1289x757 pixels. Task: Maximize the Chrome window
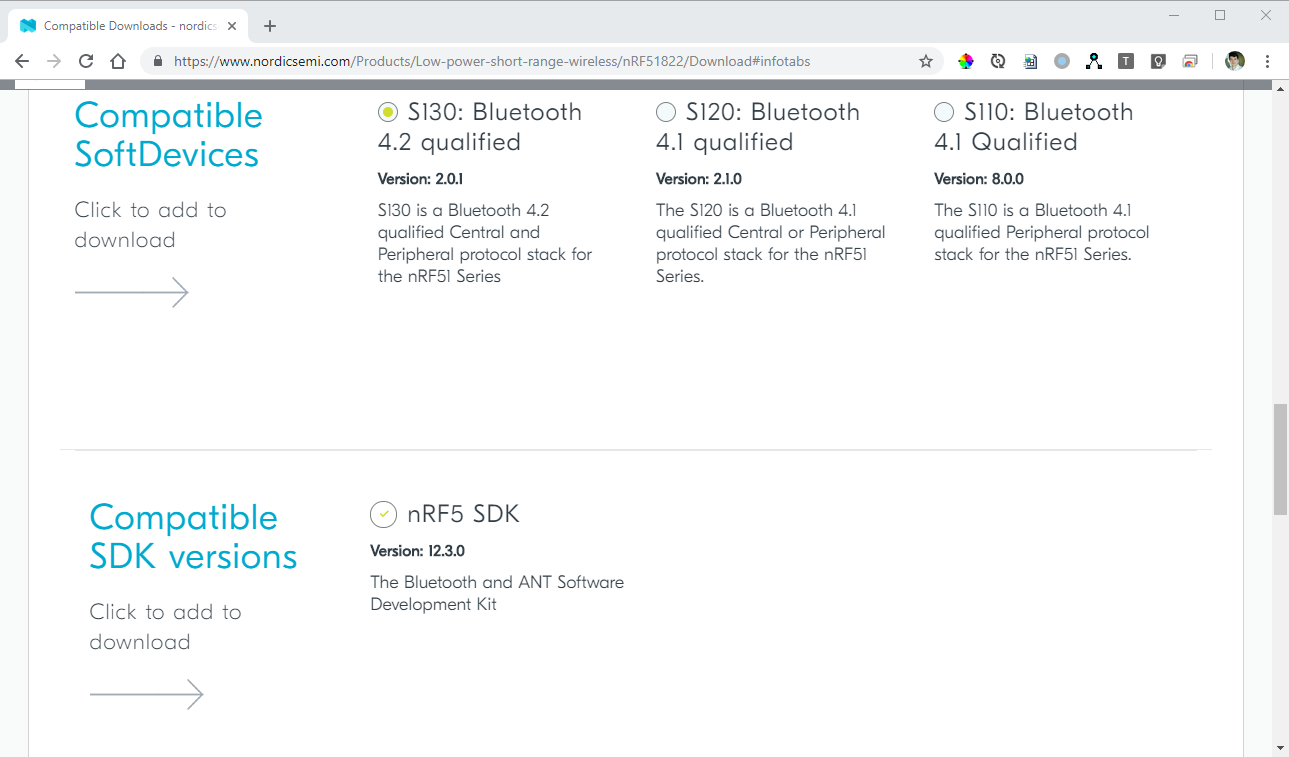coord(1220,15)
